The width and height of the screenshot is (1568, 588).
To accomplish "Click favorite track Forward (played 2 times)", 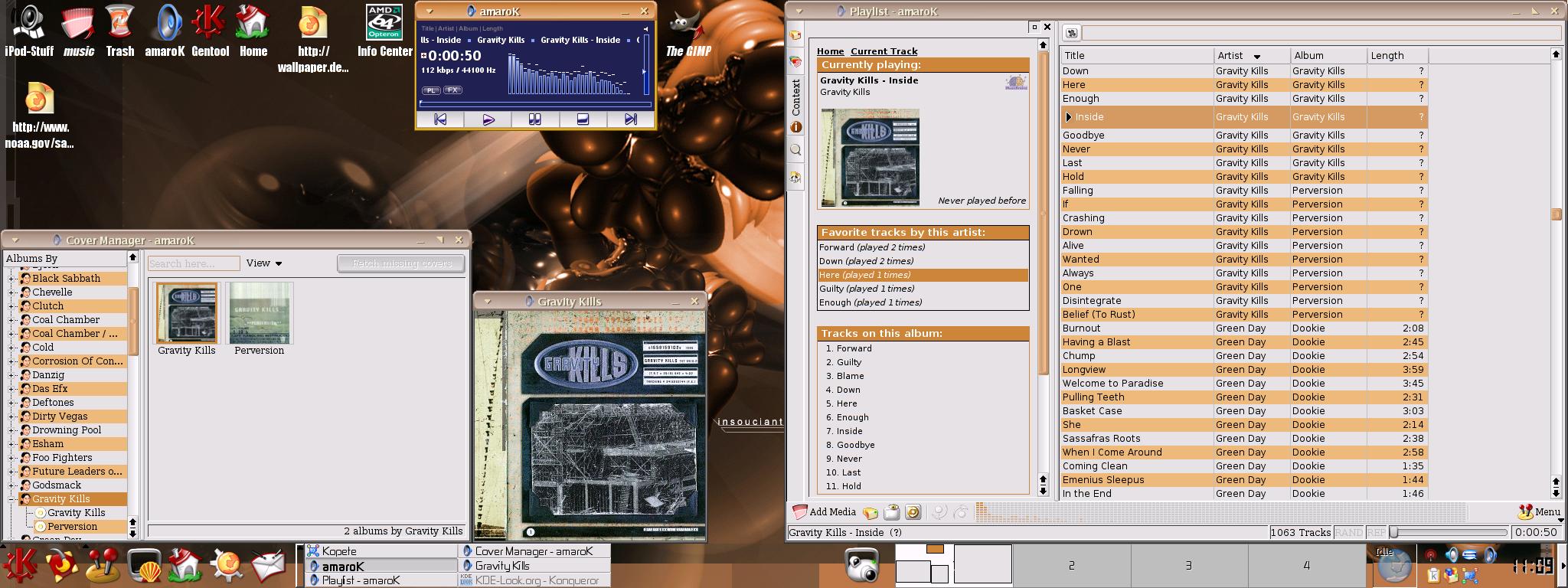I will tap(871, 247).
